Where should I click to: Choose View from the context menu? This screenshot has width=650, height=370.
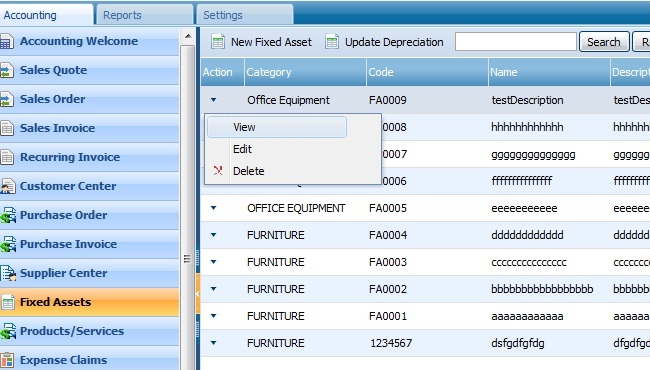point(276,127)
